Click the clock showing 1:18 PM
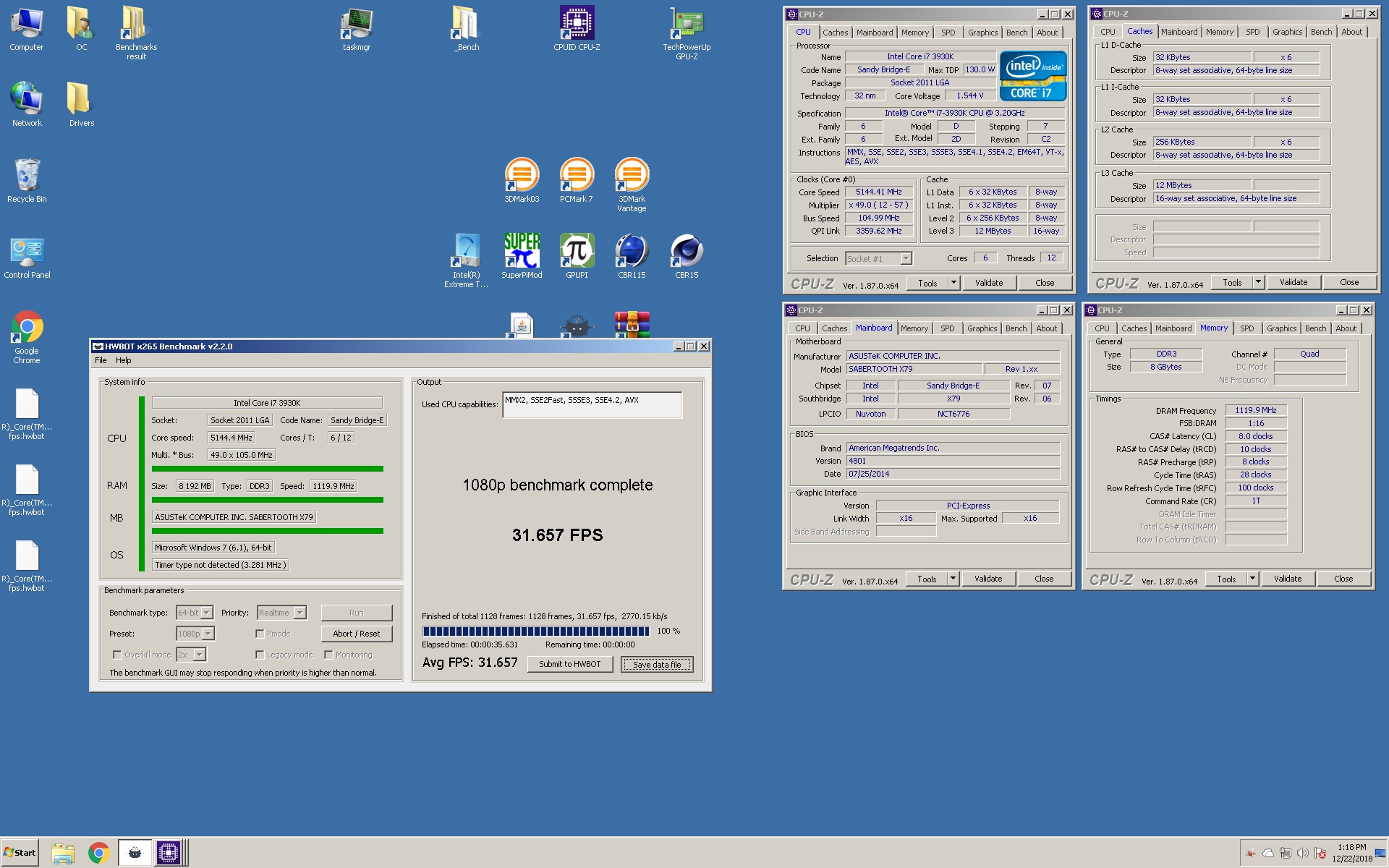This screenshot has height=868, width=1389. point(1351,847)
